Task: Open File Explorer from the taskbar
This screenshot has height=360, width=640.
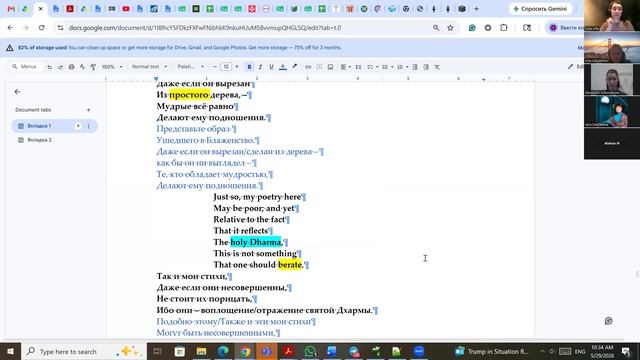Action: tap(201, 351)
